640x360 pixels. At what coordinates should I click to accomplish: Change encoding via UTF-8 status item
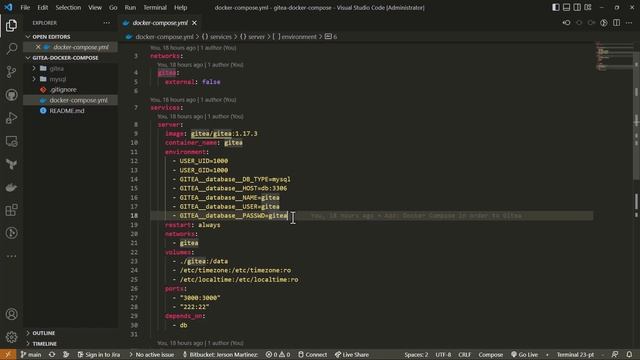point(443,354)
